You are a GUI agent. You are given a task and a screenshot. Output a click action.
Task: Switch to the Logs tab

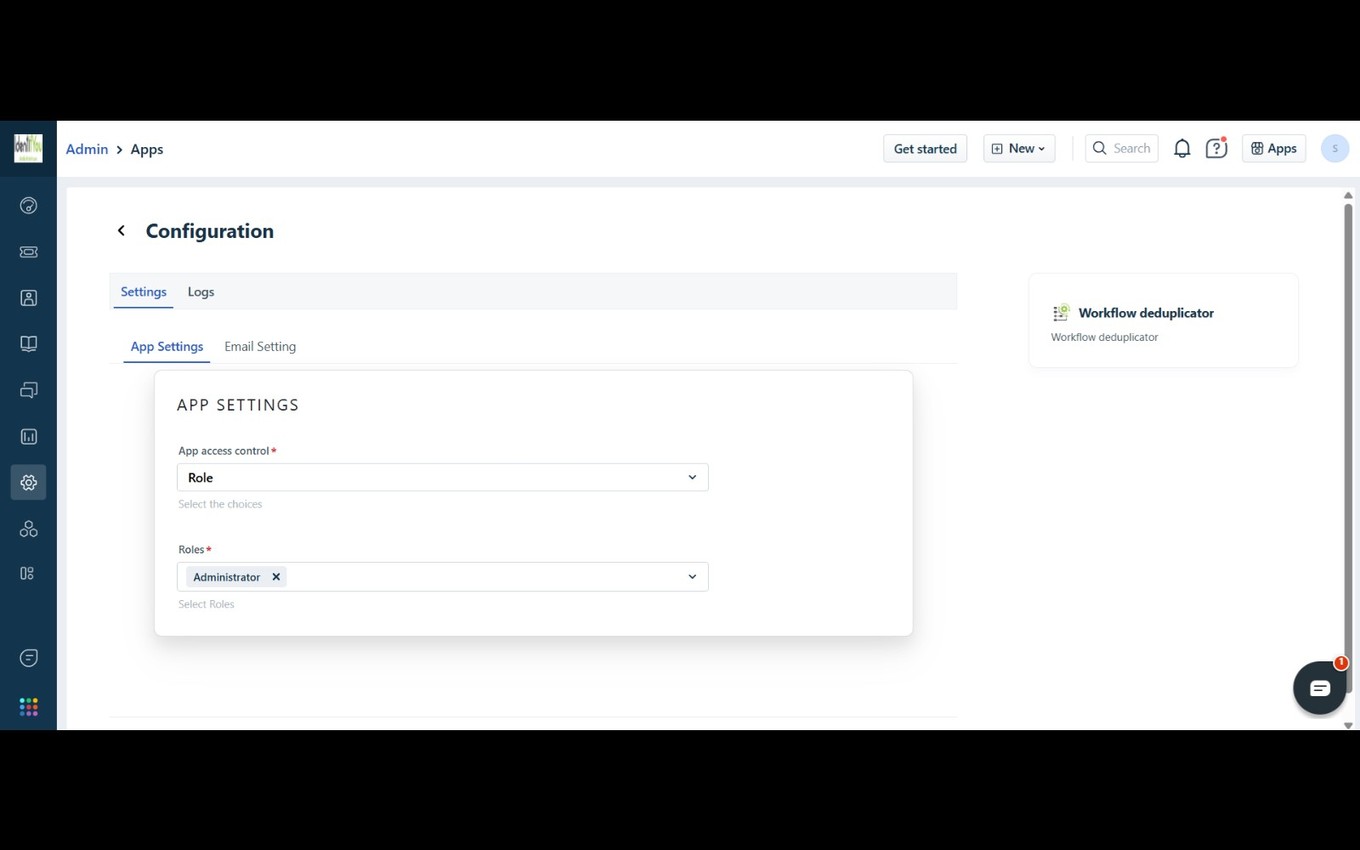point(201,292)
